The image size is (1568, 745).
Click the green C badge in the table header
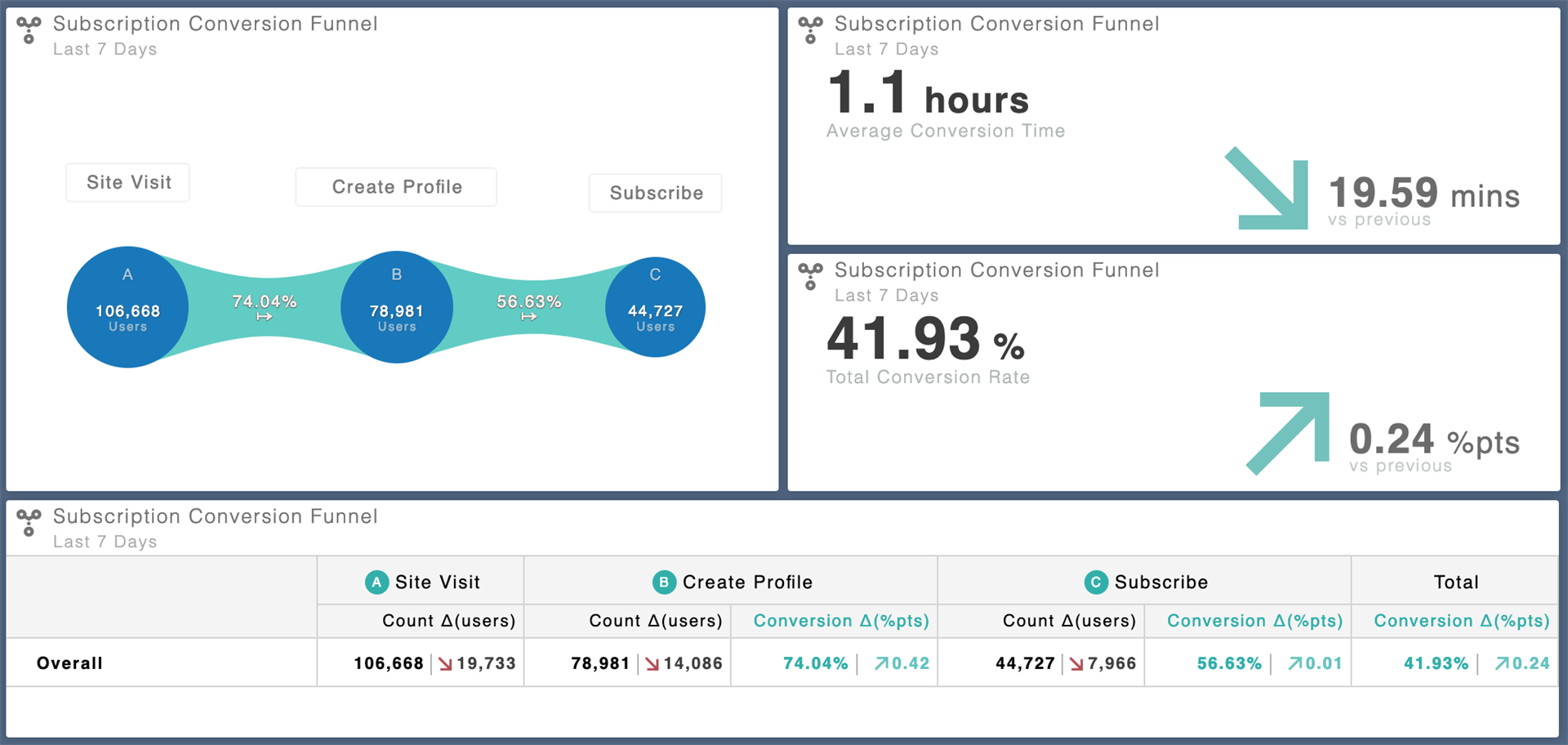(x=1096, y=582)
